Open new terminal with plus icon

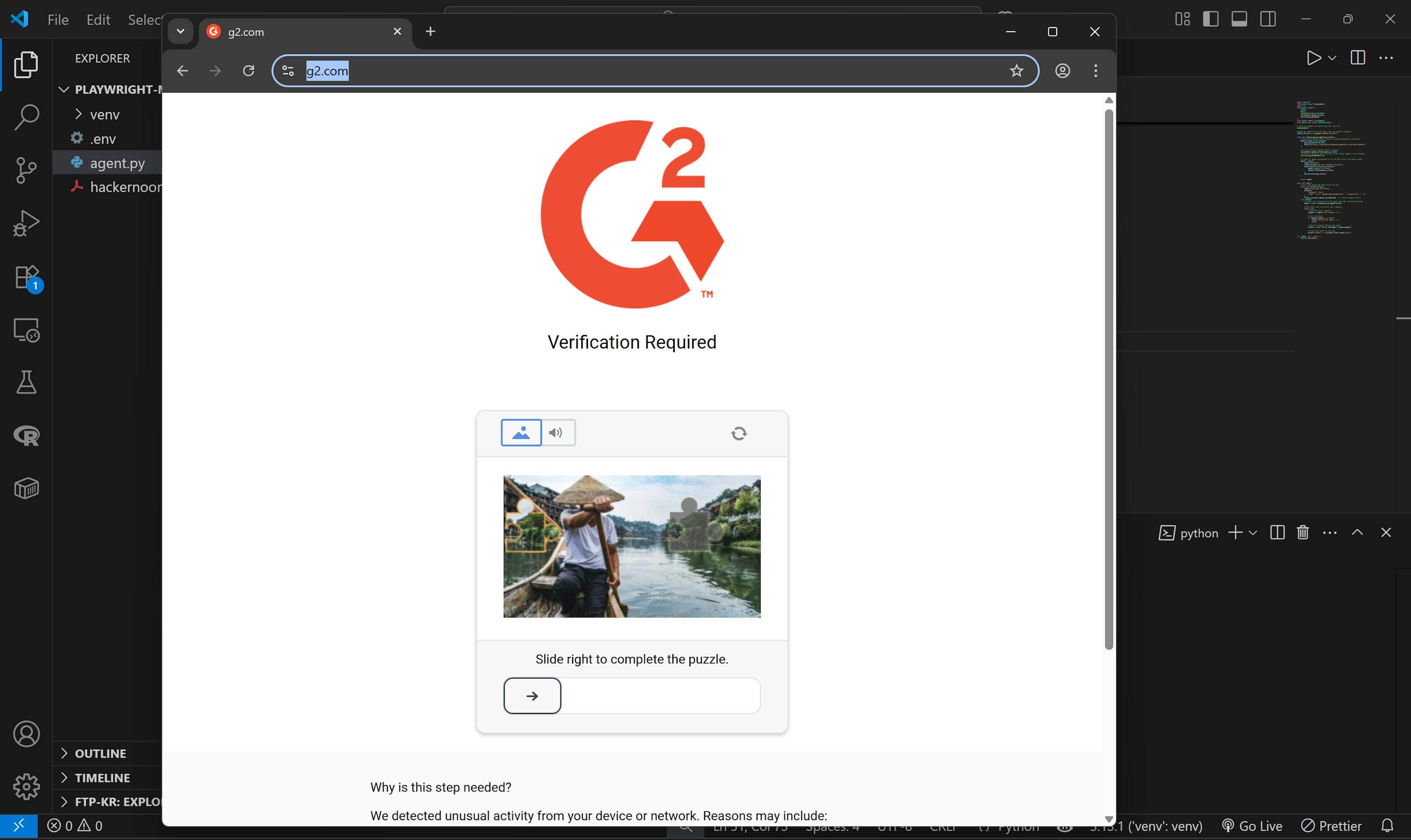click(1235, 532)
